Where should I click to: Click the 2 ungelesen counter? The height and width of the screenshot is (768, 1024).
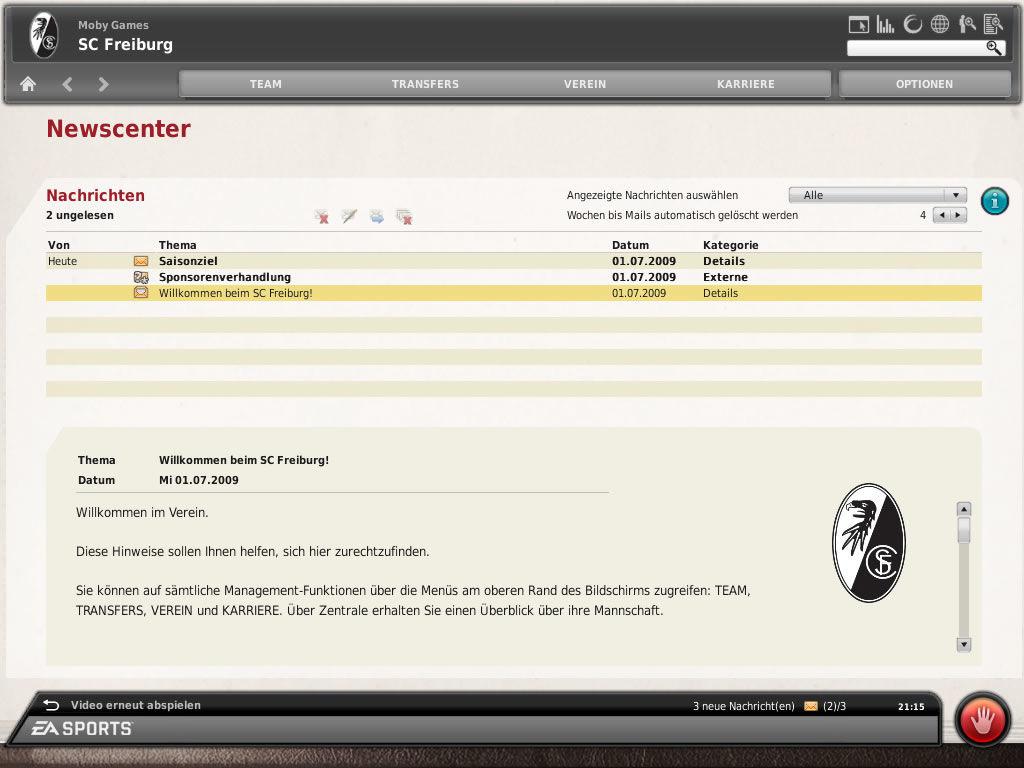80,215
